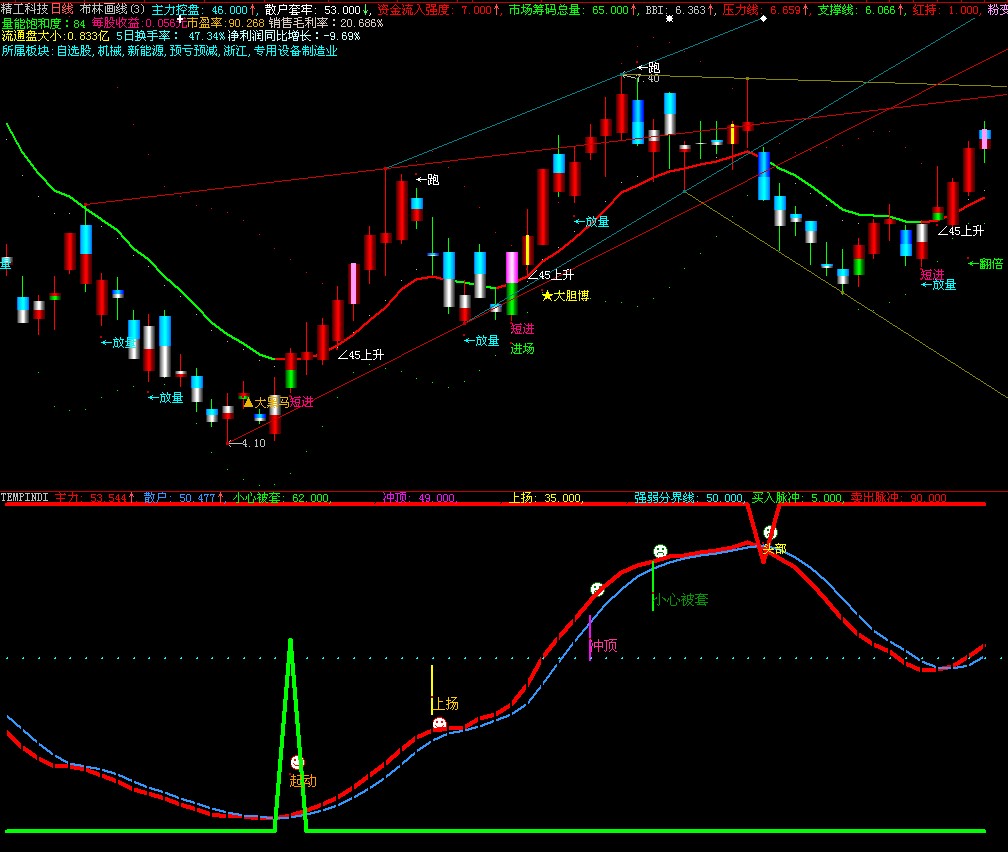Click the smiley icon below 上扬 label
This screenshot has width=1008, height=852.
point(440,723)
